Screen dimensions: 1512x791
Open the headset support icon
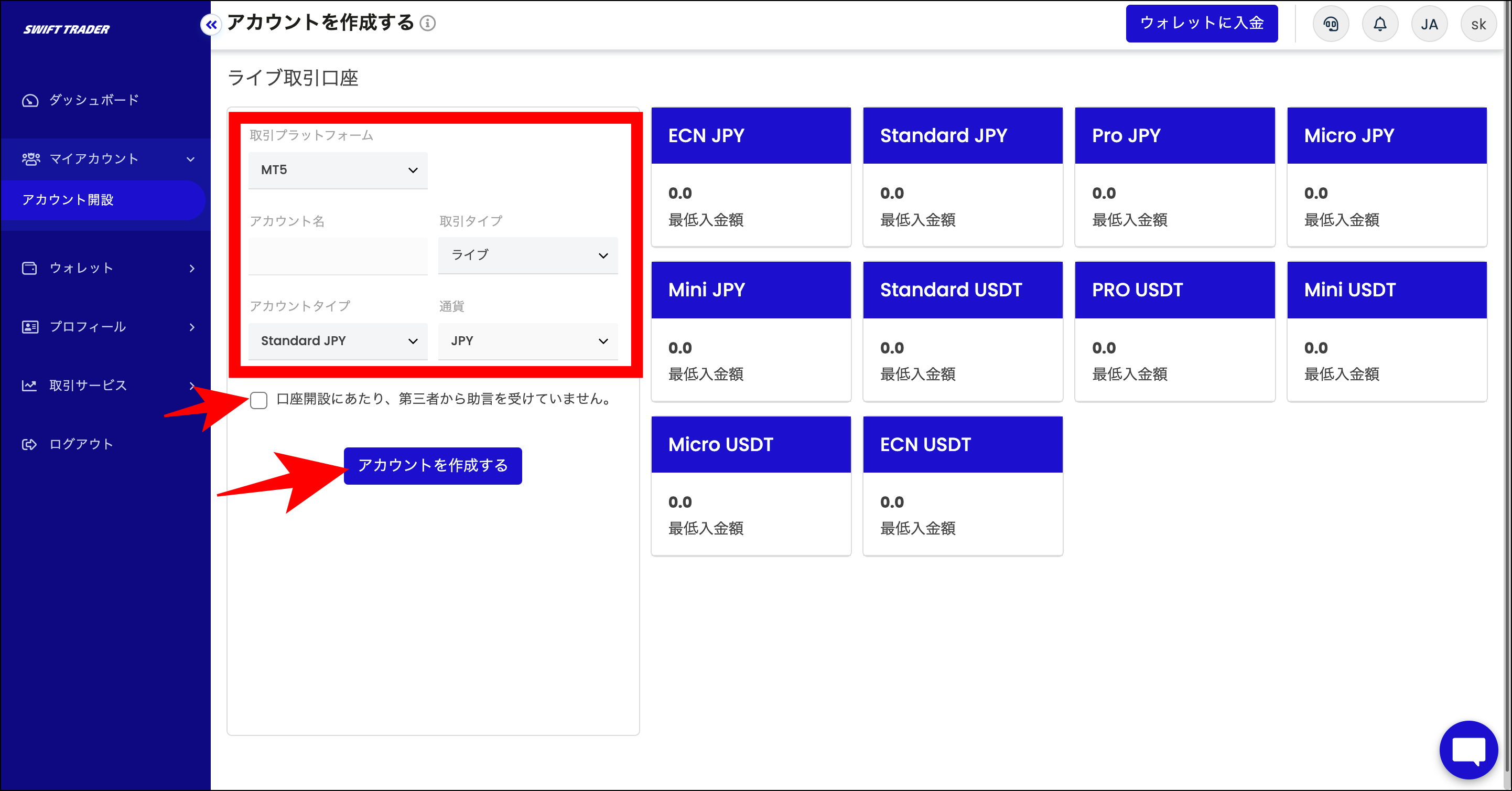click(x=1330, y=24)
